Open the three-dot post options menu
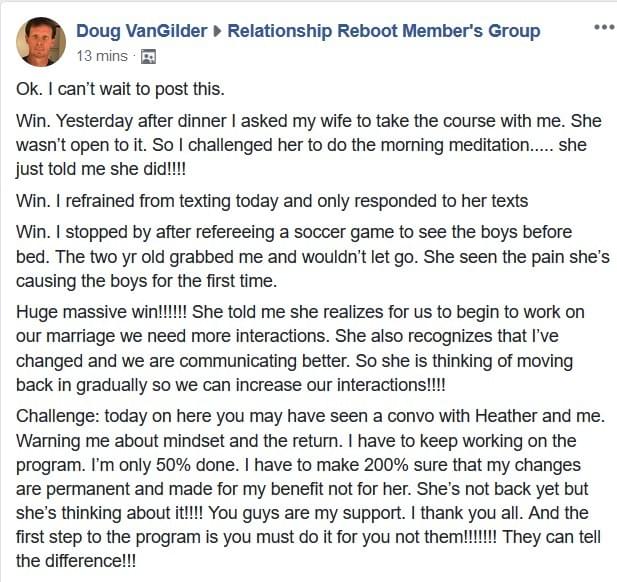Screen dimensions: 617x582 click(604, 27)
